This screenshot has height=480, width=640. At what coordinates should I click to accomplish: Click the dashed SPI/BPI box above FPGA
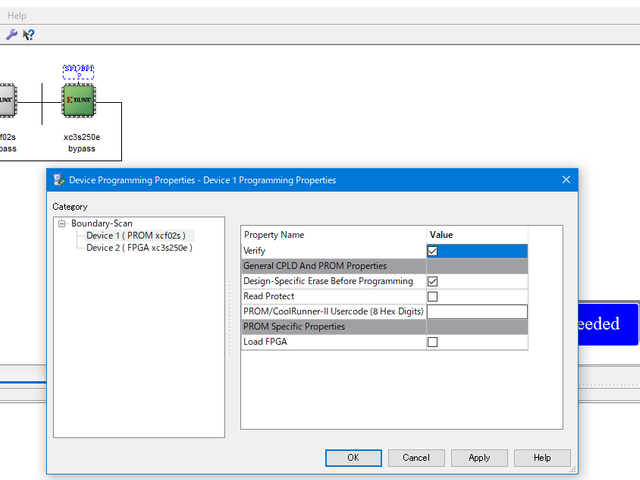78,71
